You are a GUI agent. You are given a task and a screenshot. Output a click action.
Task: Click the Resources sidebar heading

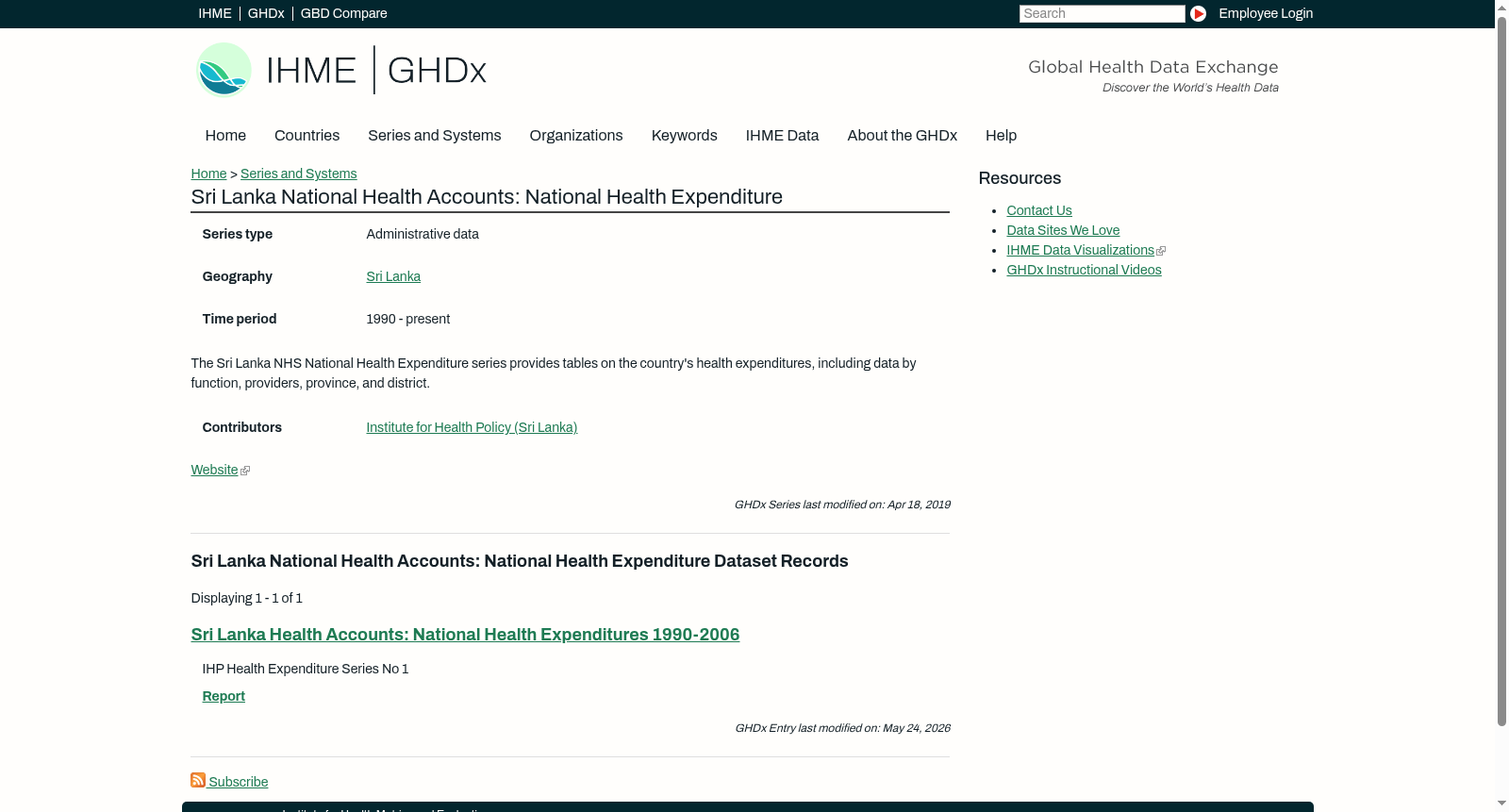tap(1020, 178)
